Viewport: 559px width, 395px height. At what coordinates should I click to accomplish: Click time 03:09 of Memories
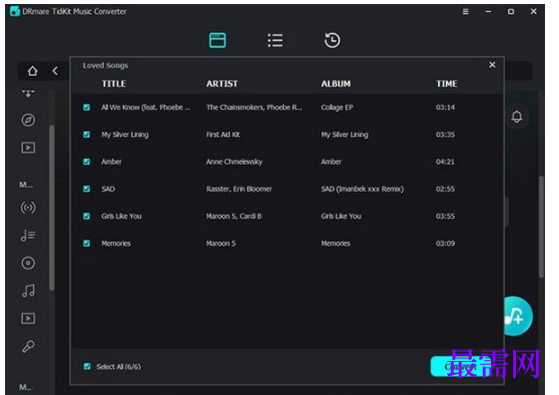coord(445,243)
